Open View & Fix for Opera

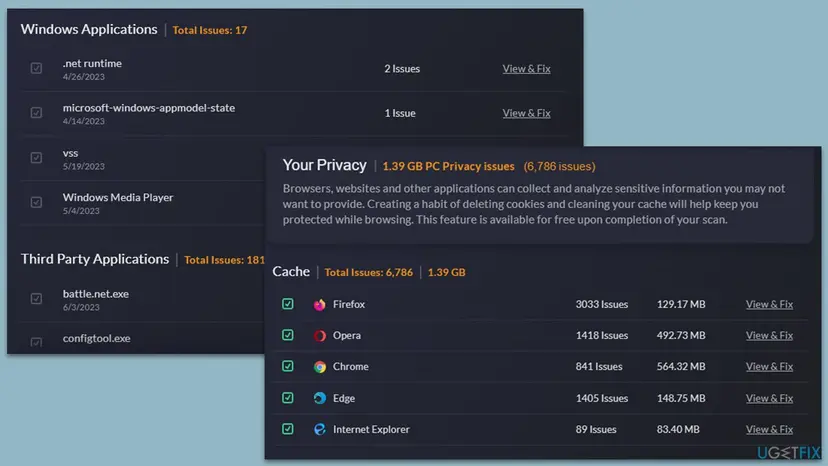769,335
